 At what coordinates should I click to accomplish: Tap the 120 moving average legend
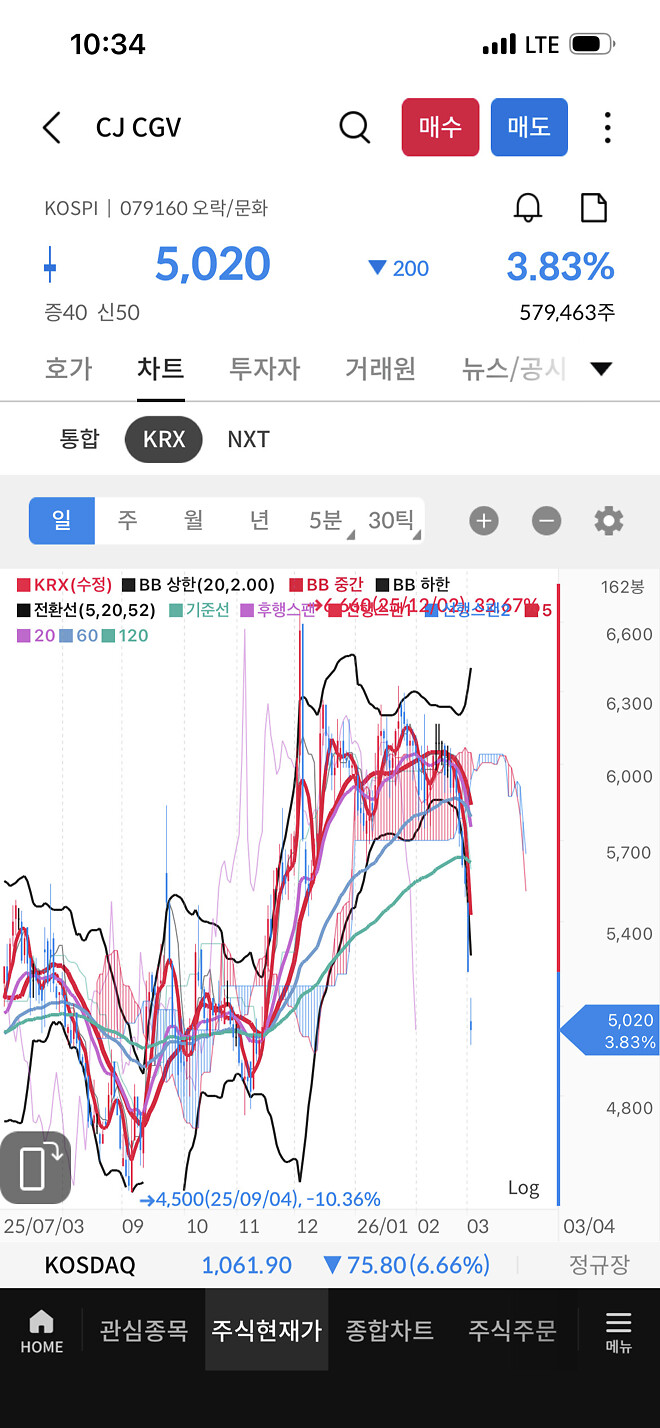point(126,635)
